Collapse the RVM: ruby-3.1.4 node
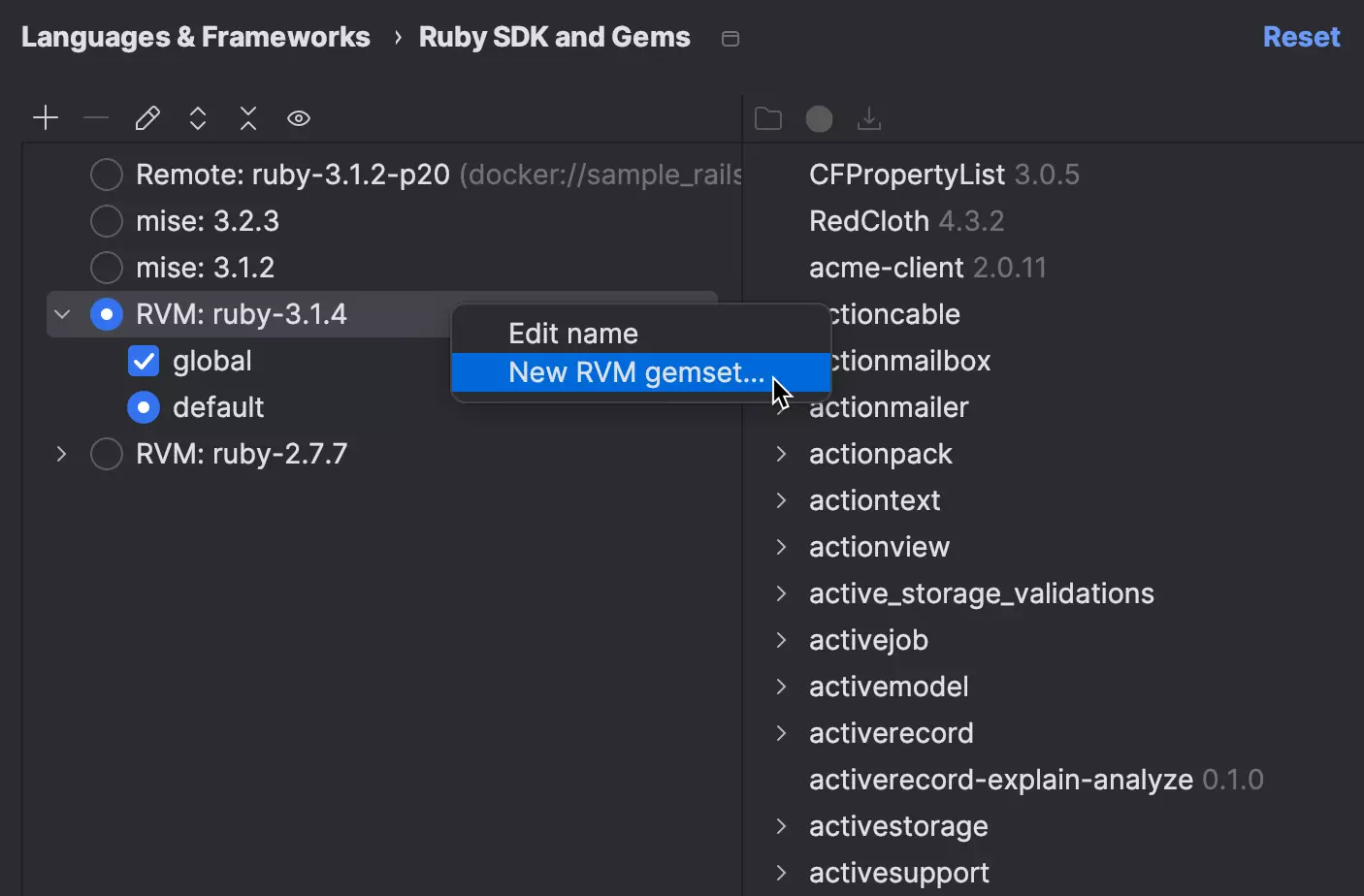Image resolution: width=1364 pixels, height=896 pixels. 62,315
